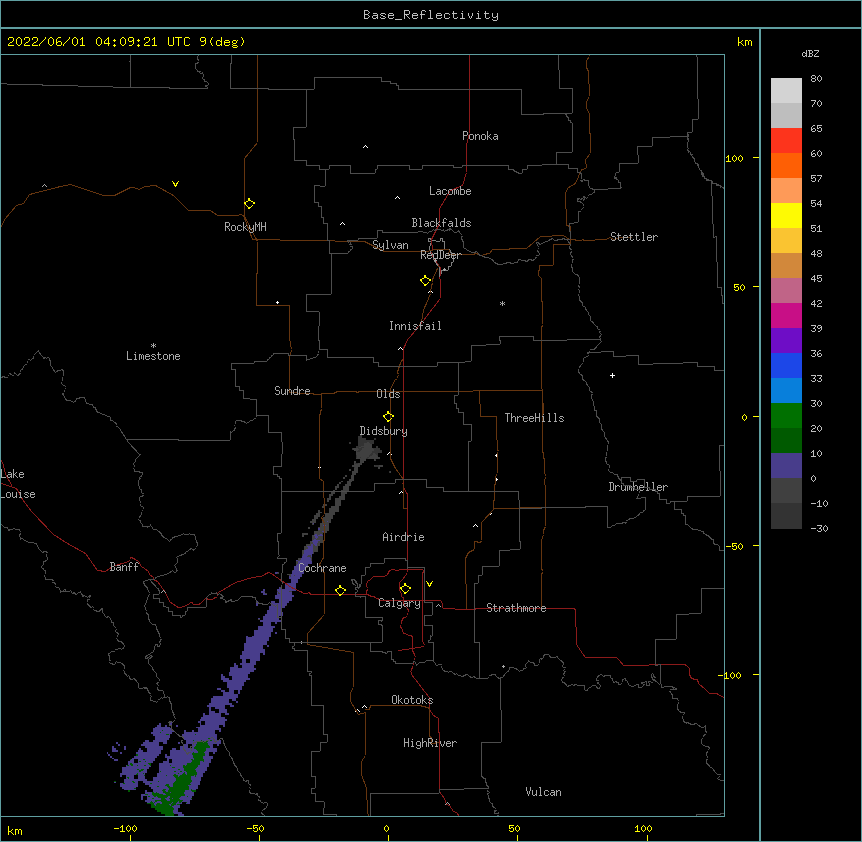The width and height of the screenshot is (862, 842).
Task: Click the 80 dBZ white color swatch
Action: [x=786, y=91]
